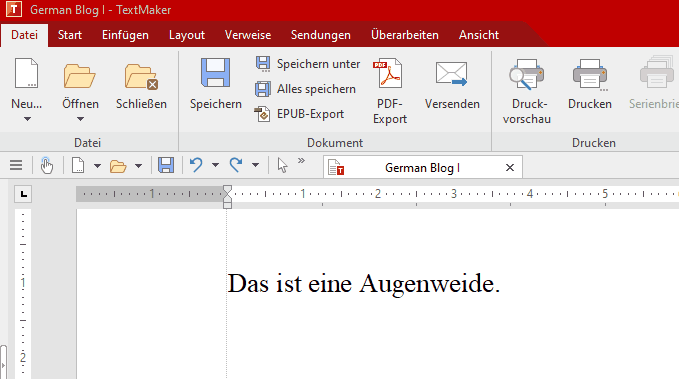Expand the redo history dropdown
The height and width of the screenshot is (379, 679).
[x=255, y=165]
